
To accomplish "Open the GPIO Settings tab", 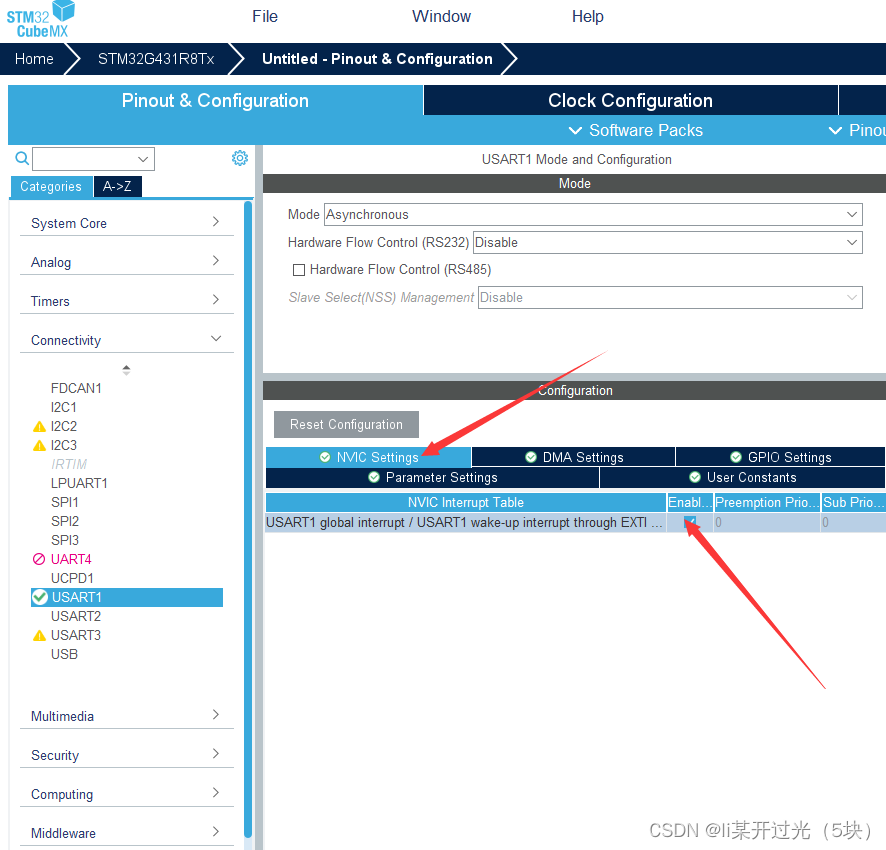I will pyautogui.click(x=780, y=457).
